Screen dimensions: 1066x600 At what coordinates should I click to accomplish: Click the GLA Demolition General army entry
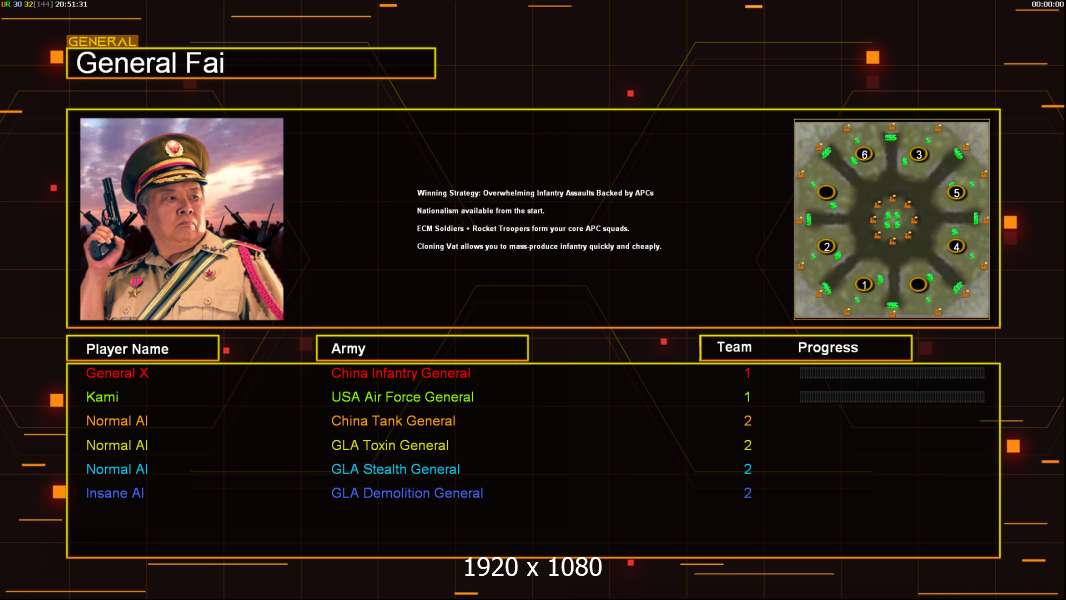pos(407,493)
